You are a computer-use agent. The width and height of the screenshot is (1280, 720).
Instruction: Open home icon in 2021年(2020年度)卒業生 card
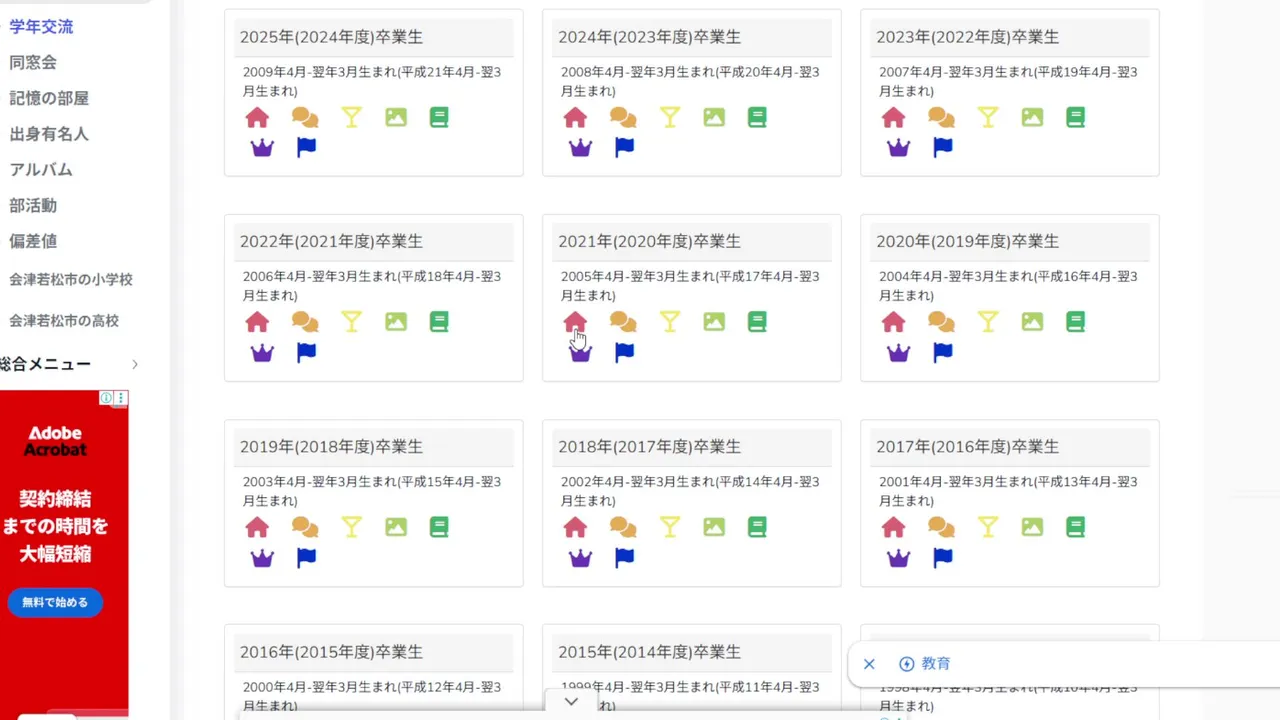click(x=575, y=322)
